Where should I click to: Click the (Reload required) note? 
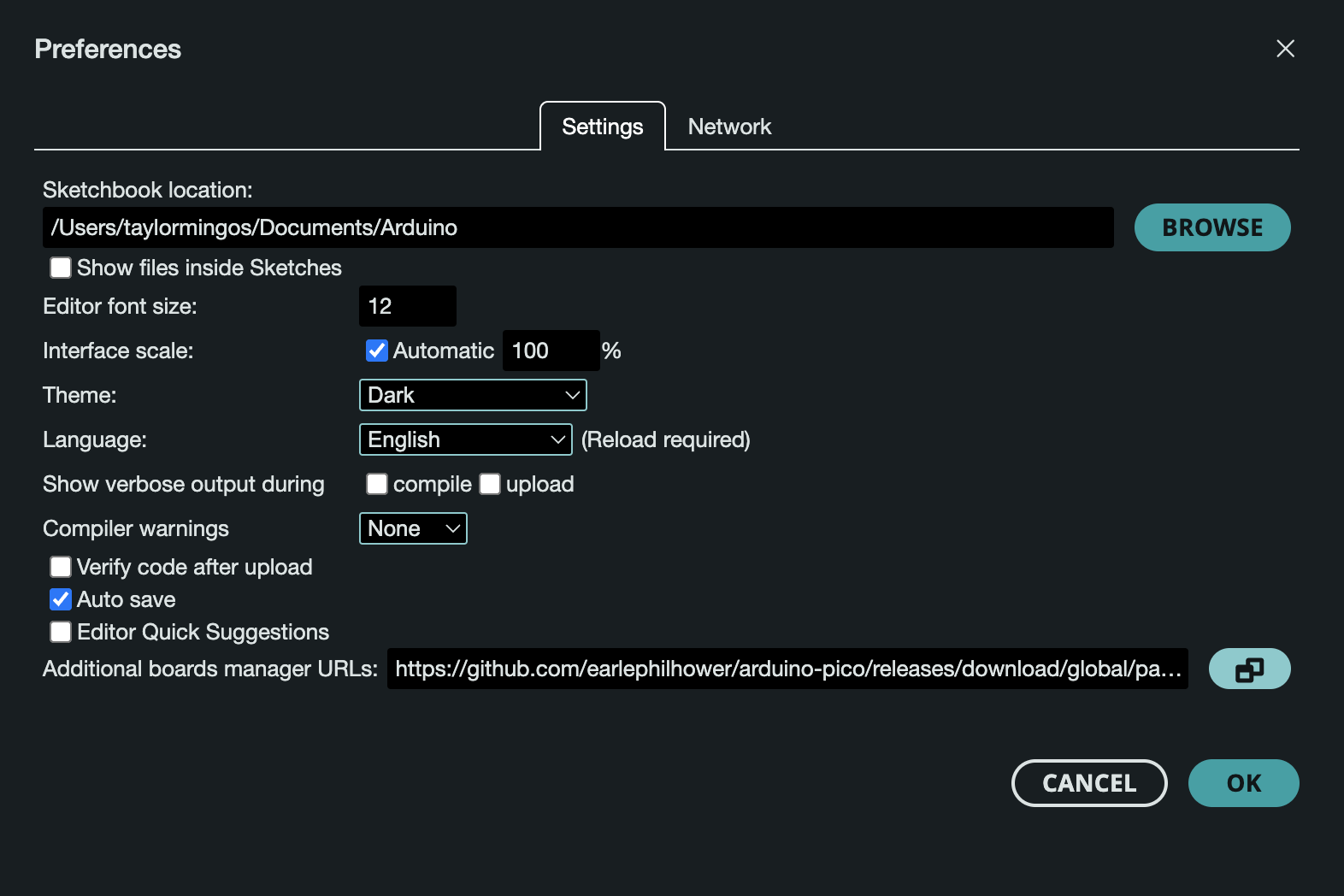[x=666, y=439]
